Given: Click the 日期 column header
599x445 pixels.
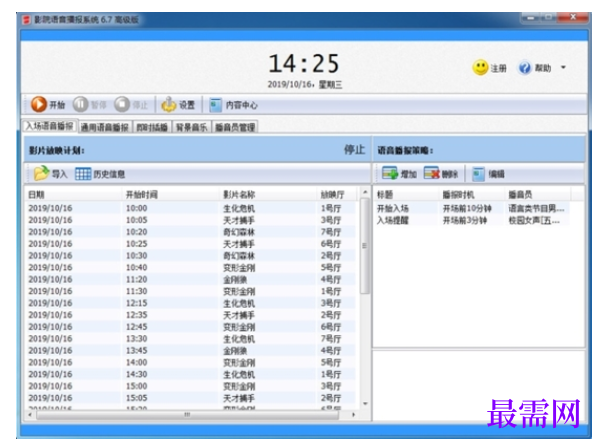Looking at the screenshot, I should click(74, 195).
